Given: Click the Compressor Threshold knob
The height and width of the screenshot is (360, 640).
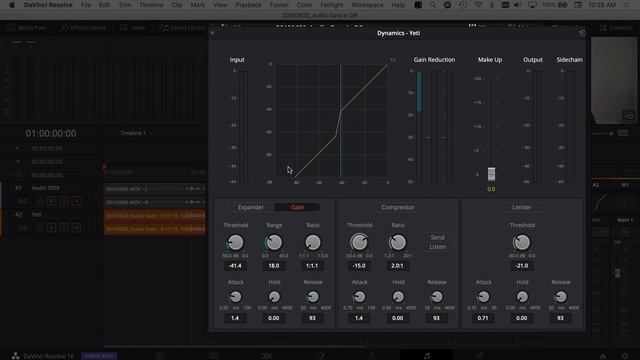Looking at the screenshot, I should coord(359,242).
